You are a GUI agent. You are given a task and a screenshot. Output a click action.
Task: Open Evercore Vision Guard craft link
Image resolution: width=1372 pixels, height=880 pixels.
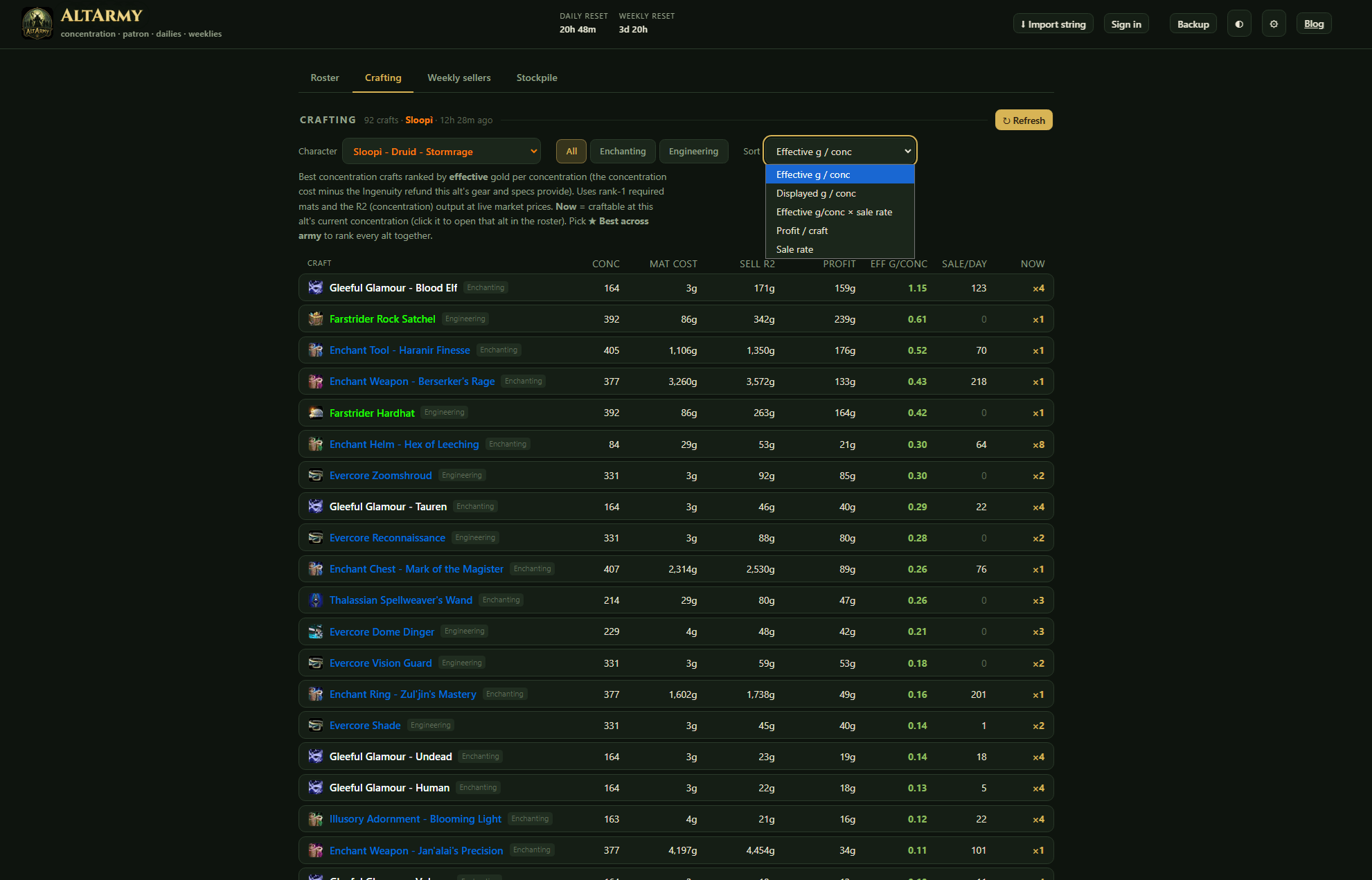click(x=381, y=663)
